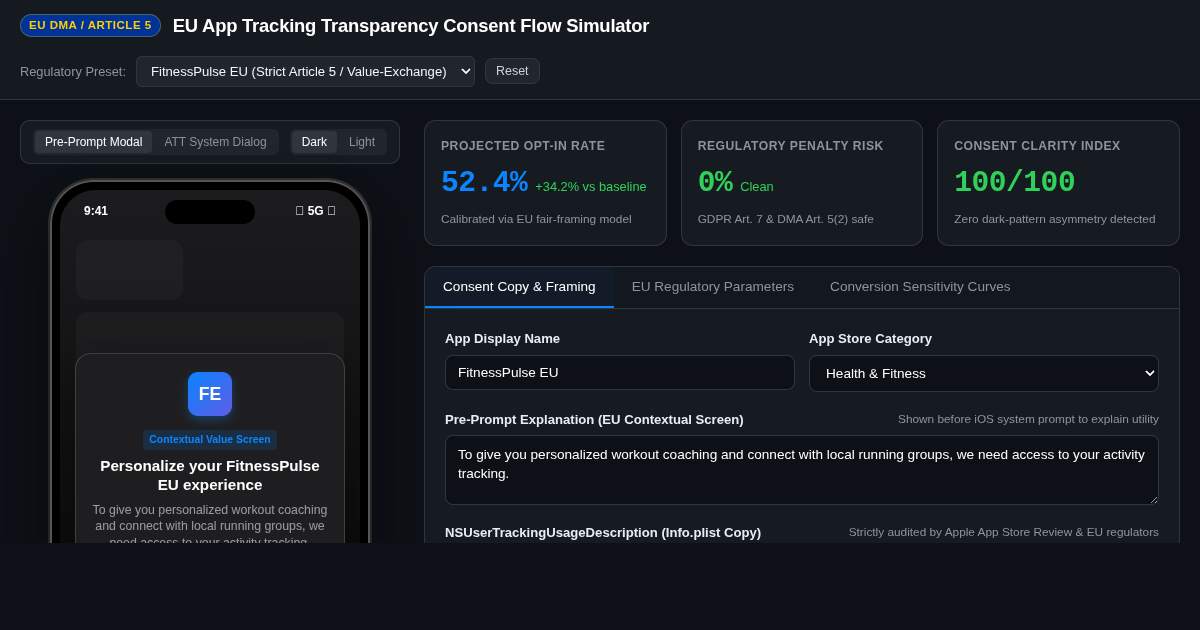Screen dimensions: 1200x630
Task: Click the simulator page title
Action: [411, 26]
